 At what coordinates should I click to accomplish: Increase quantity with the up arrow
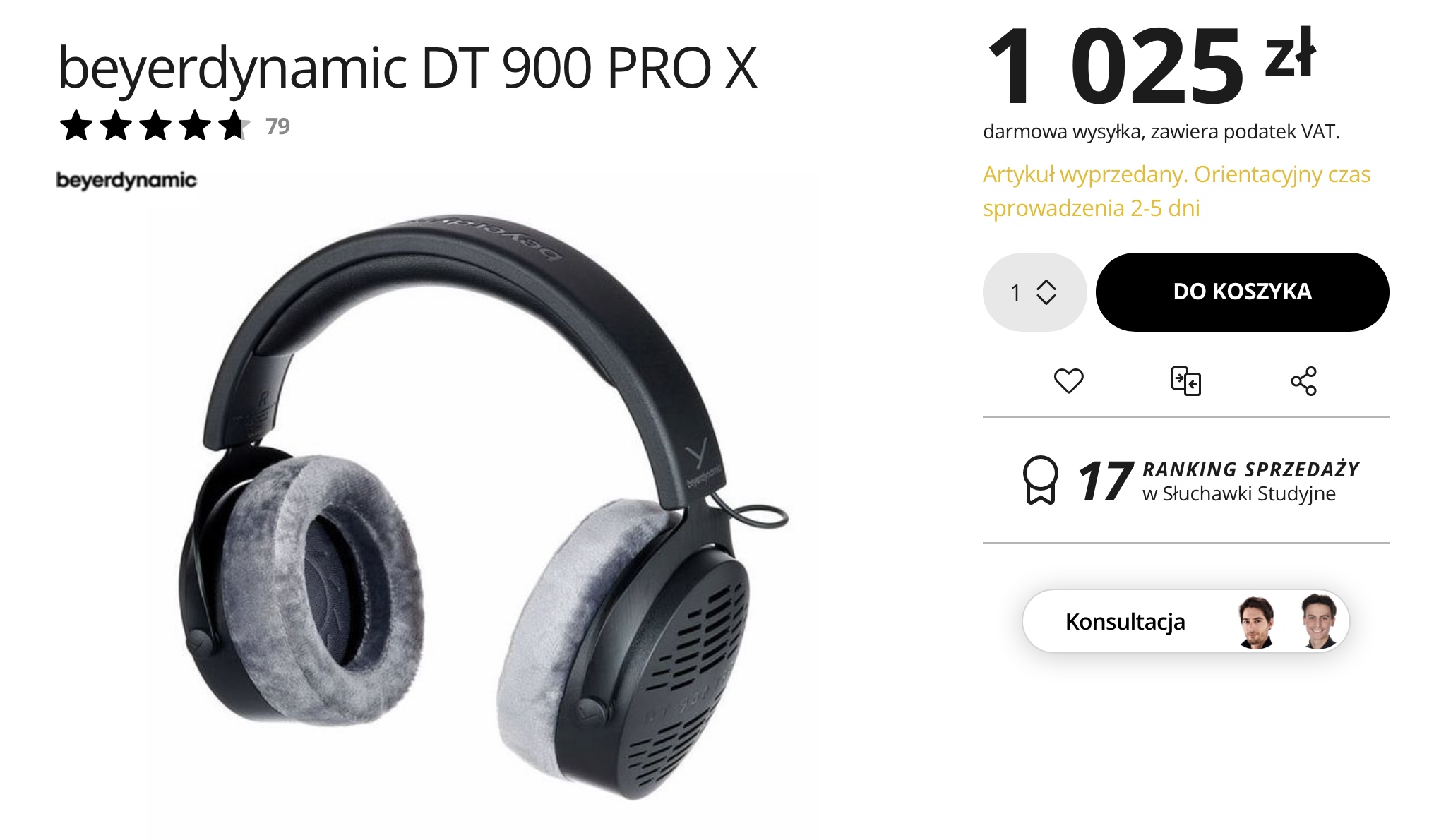(x=1046, y=284)
